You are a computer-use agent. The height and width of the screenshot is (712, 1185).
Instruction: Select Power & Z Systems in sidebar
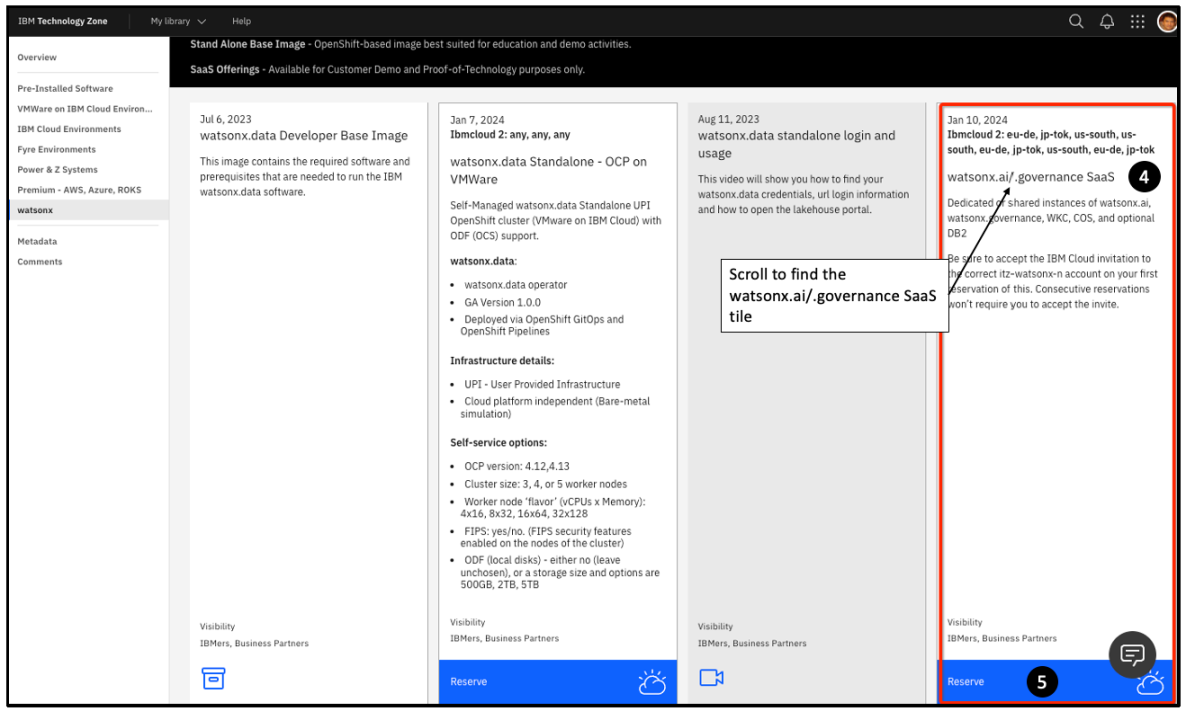pos(57,170)
